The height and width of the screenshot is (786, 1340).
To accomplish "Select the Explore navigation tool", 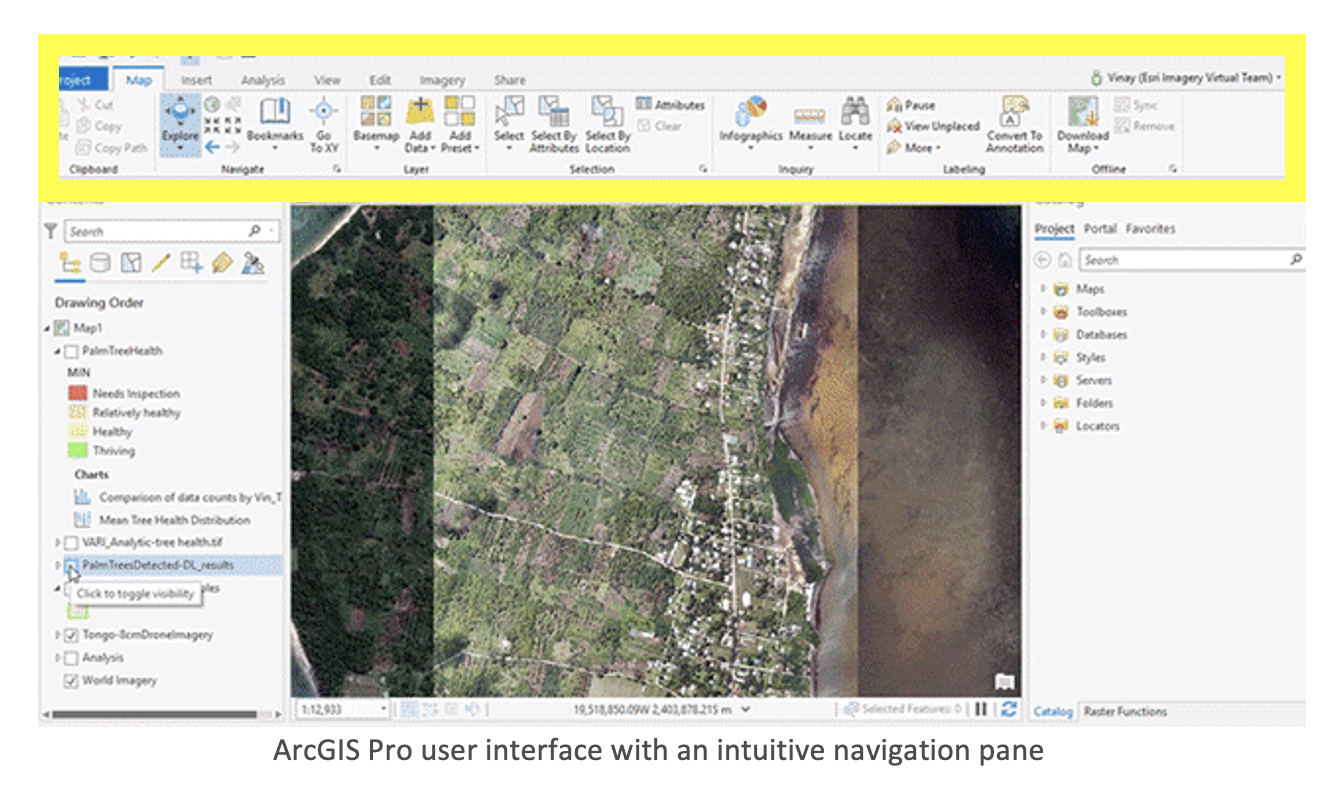I will 180,124.
